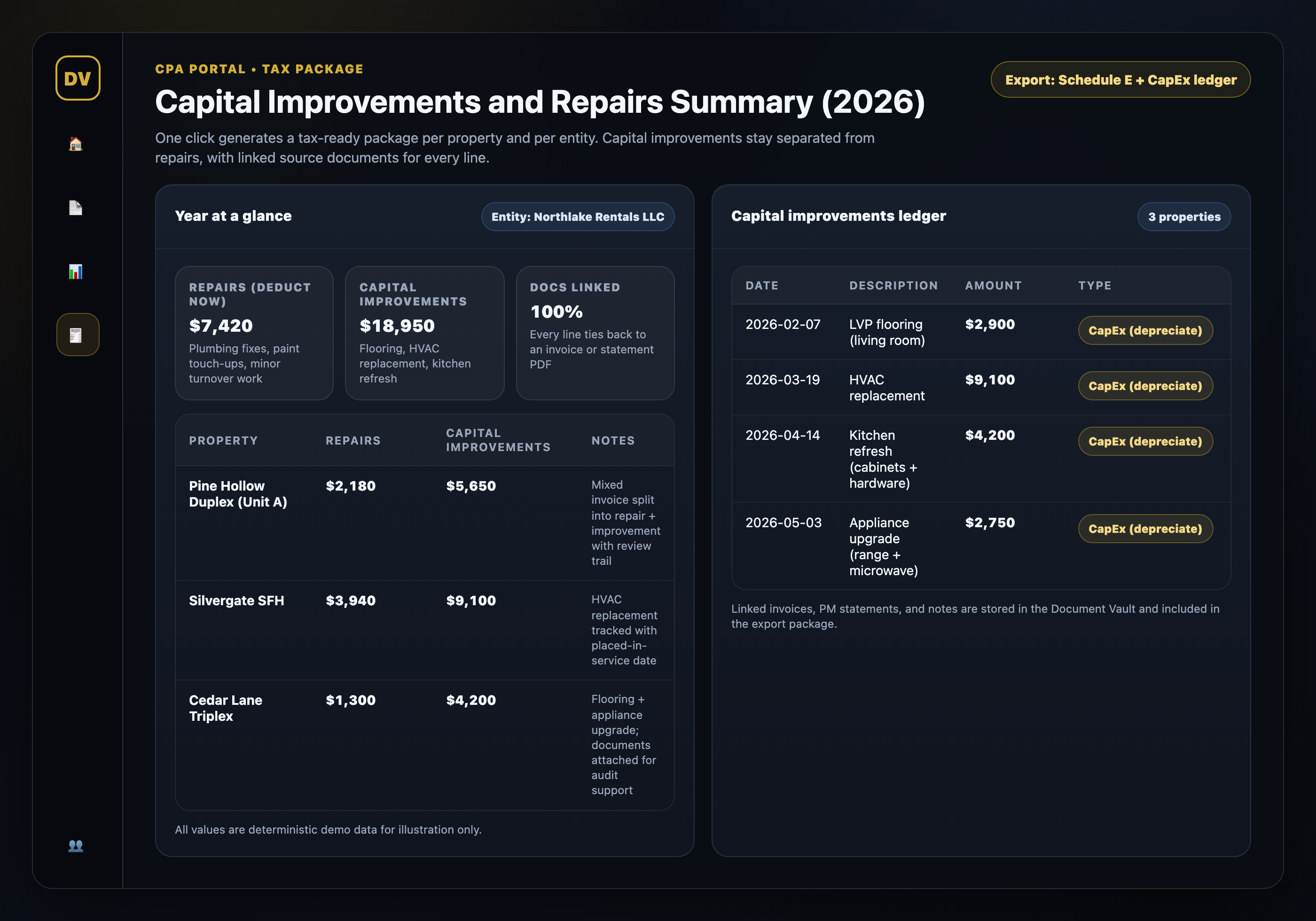Select the Cedar Lane Triplex property name
Screen dimensions: 1316x921
click(x=225, y=709)
